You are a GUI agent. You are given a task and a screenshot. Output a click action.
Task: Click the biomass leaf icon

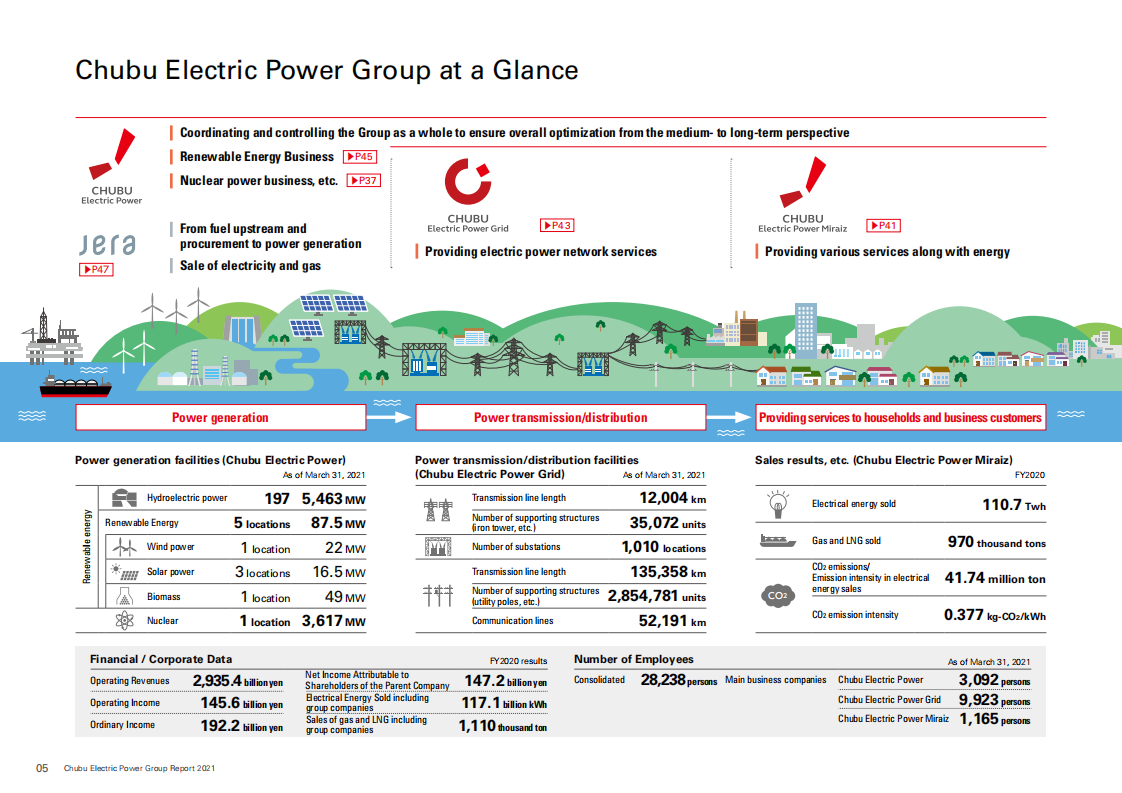point(127,597)
